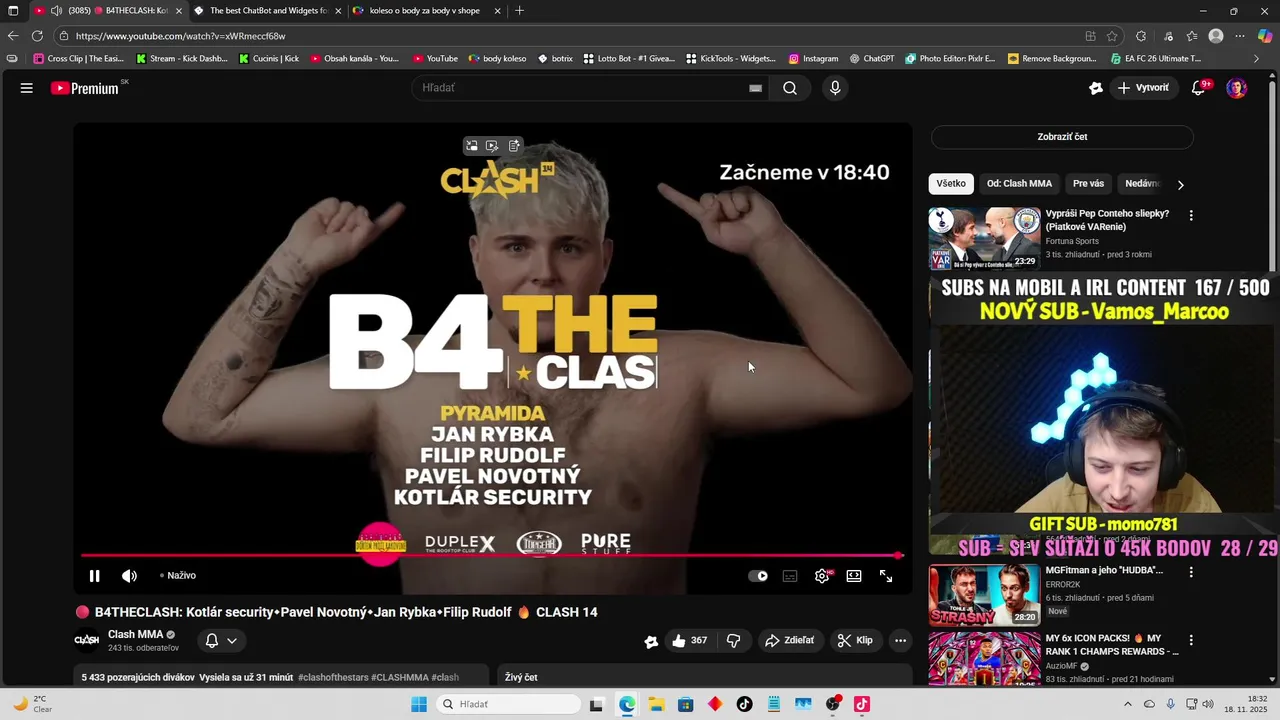Show more filter chips with the arrow
This screenshot has height=720, width=1280.
[1180, 185]
